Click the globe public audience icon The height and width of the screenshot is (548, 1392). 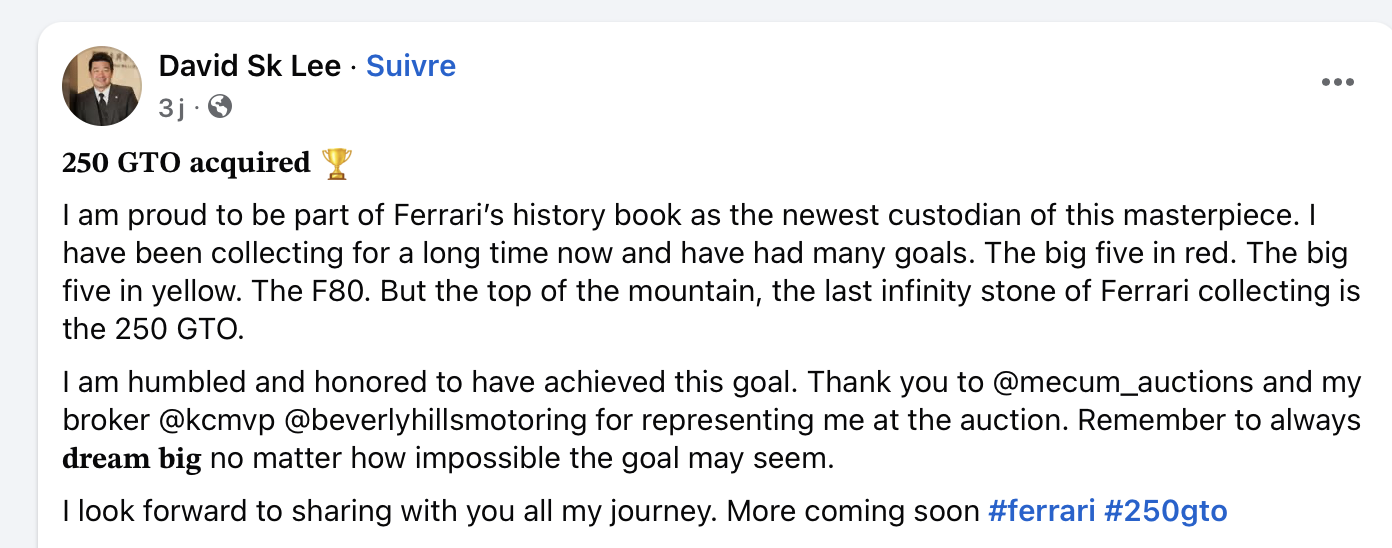219,106
